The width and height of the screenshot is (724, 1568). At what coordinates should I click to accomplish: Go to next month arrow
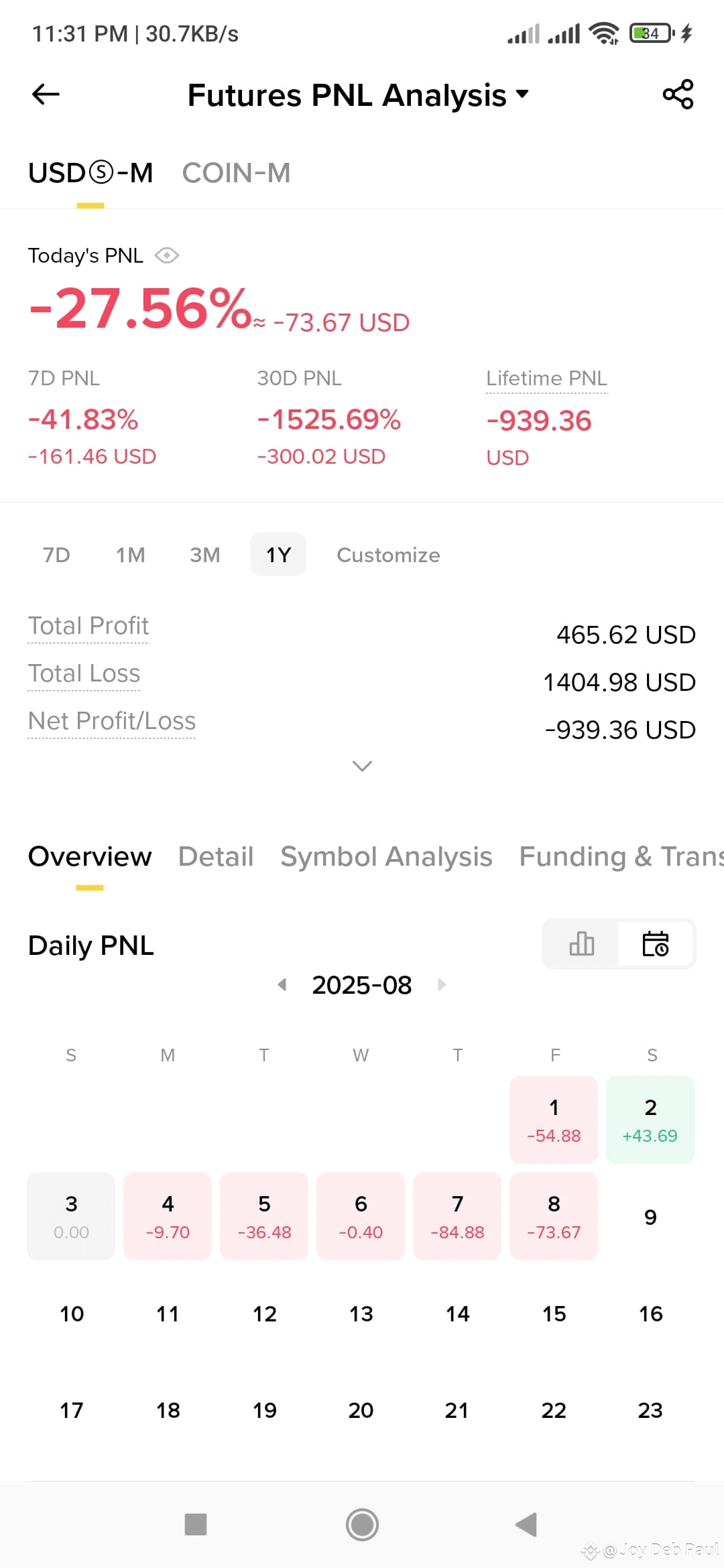click(x=442, y=984)
